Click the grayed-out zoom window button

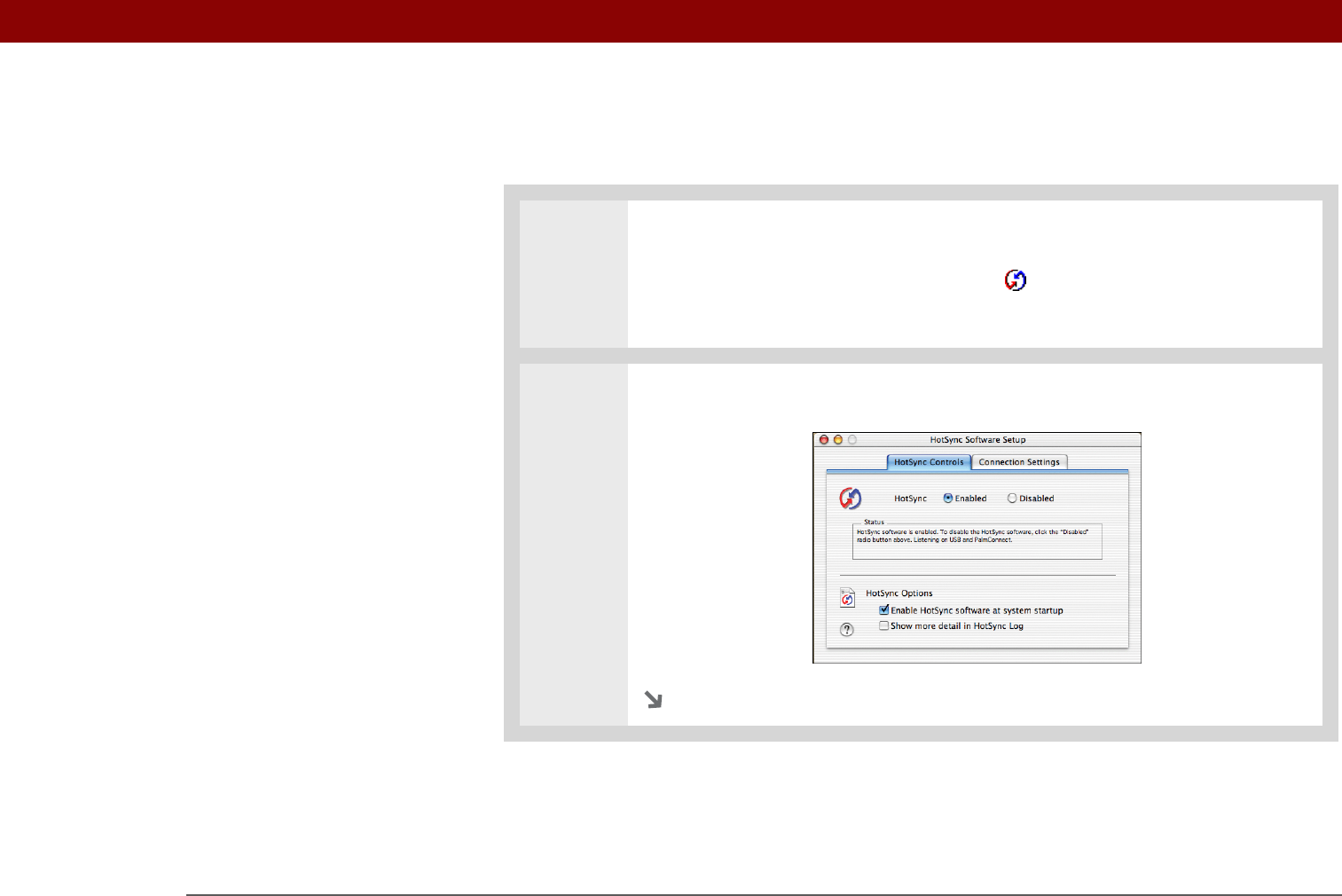coord(852,440)
